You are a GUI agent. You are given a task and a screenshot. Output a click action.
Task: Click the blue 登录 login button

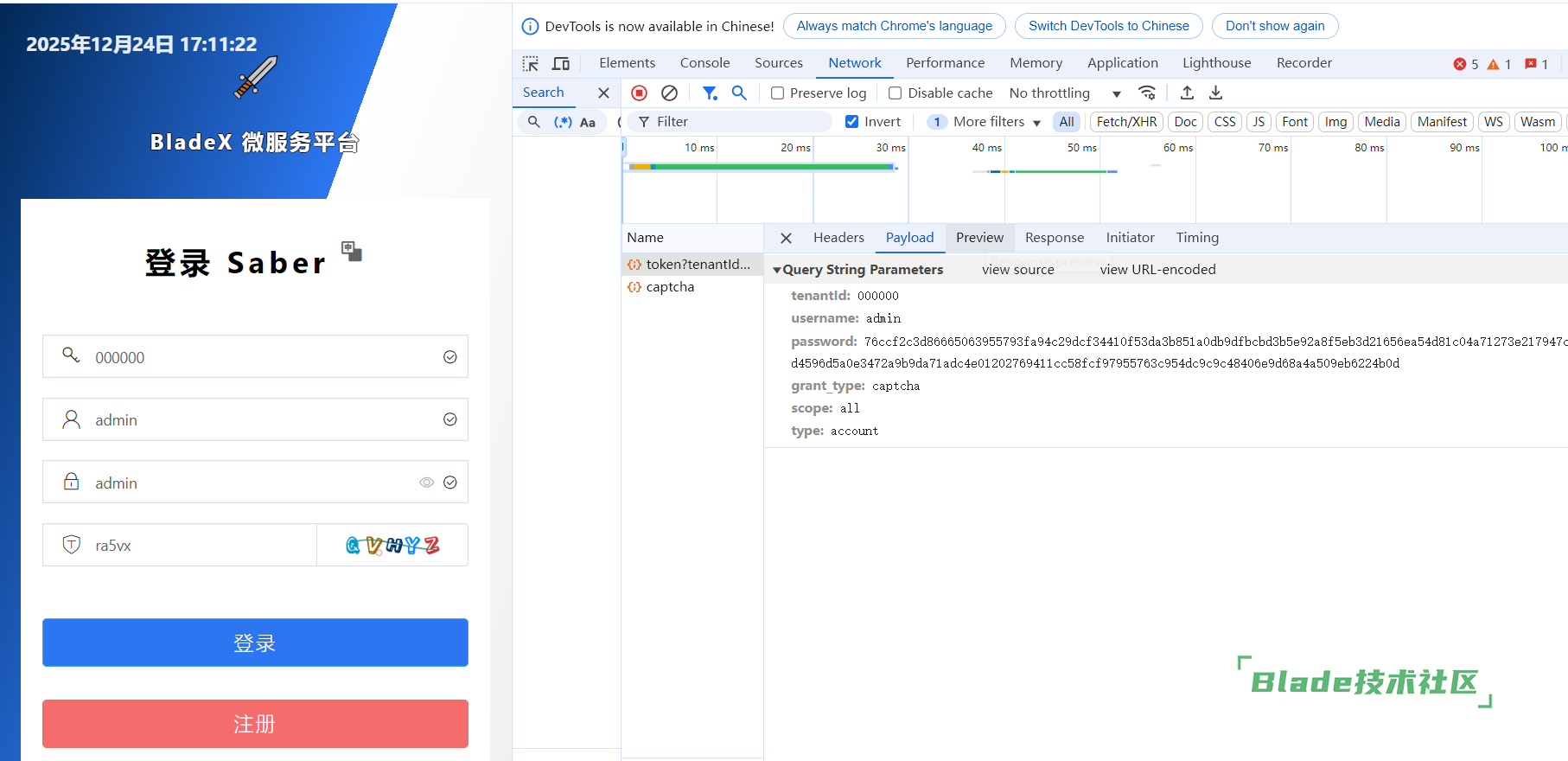(255, 643)
